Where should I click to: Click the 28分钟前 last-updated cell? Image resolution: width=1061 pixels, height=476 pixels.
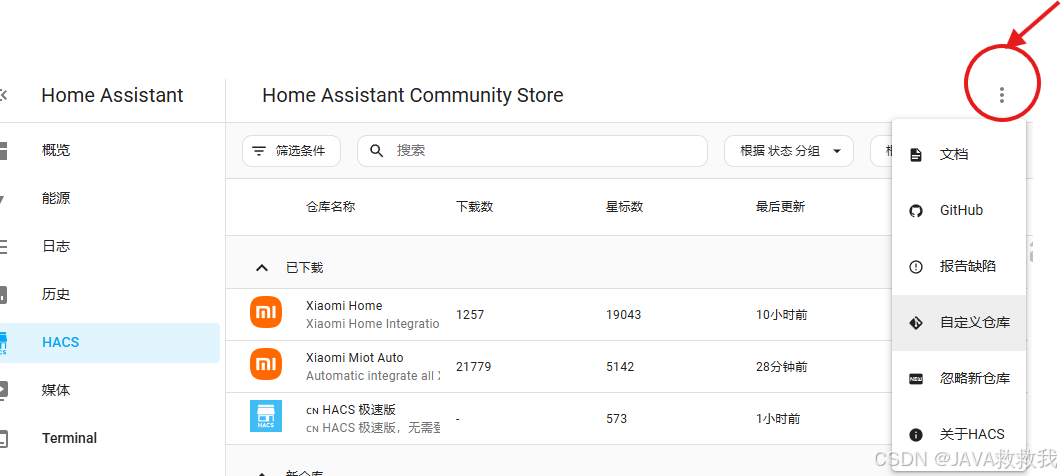(782, 367)
